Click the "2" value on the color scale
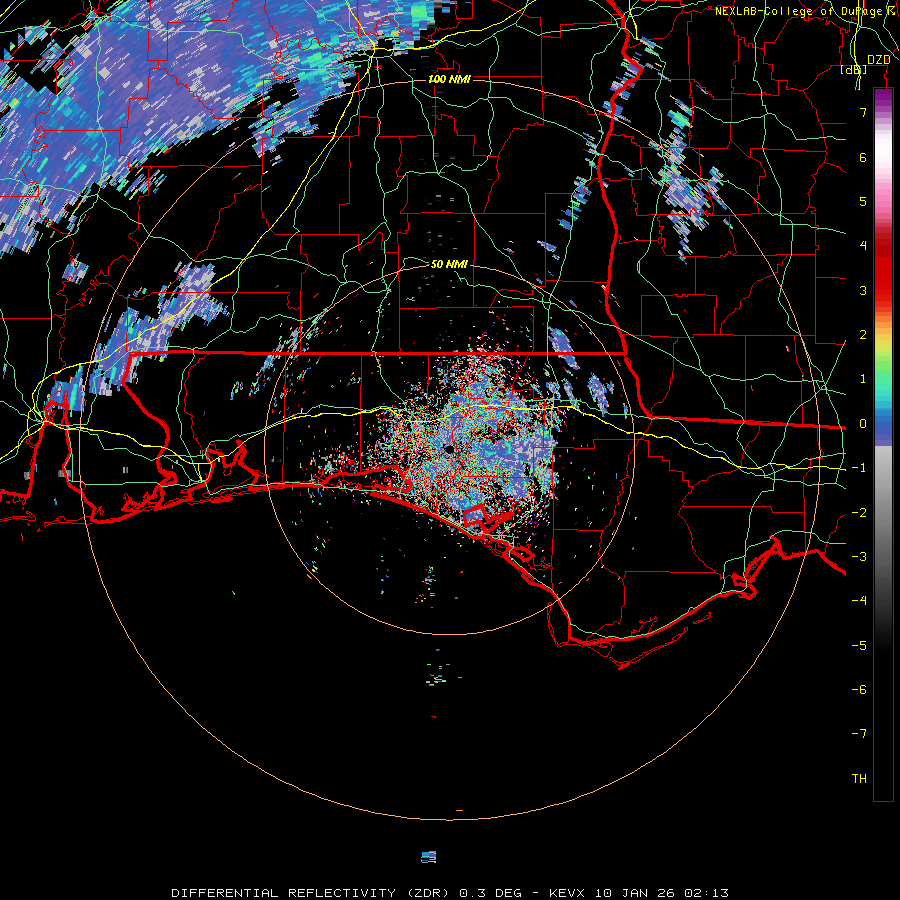900x900 pixels. tap(863, 335)
